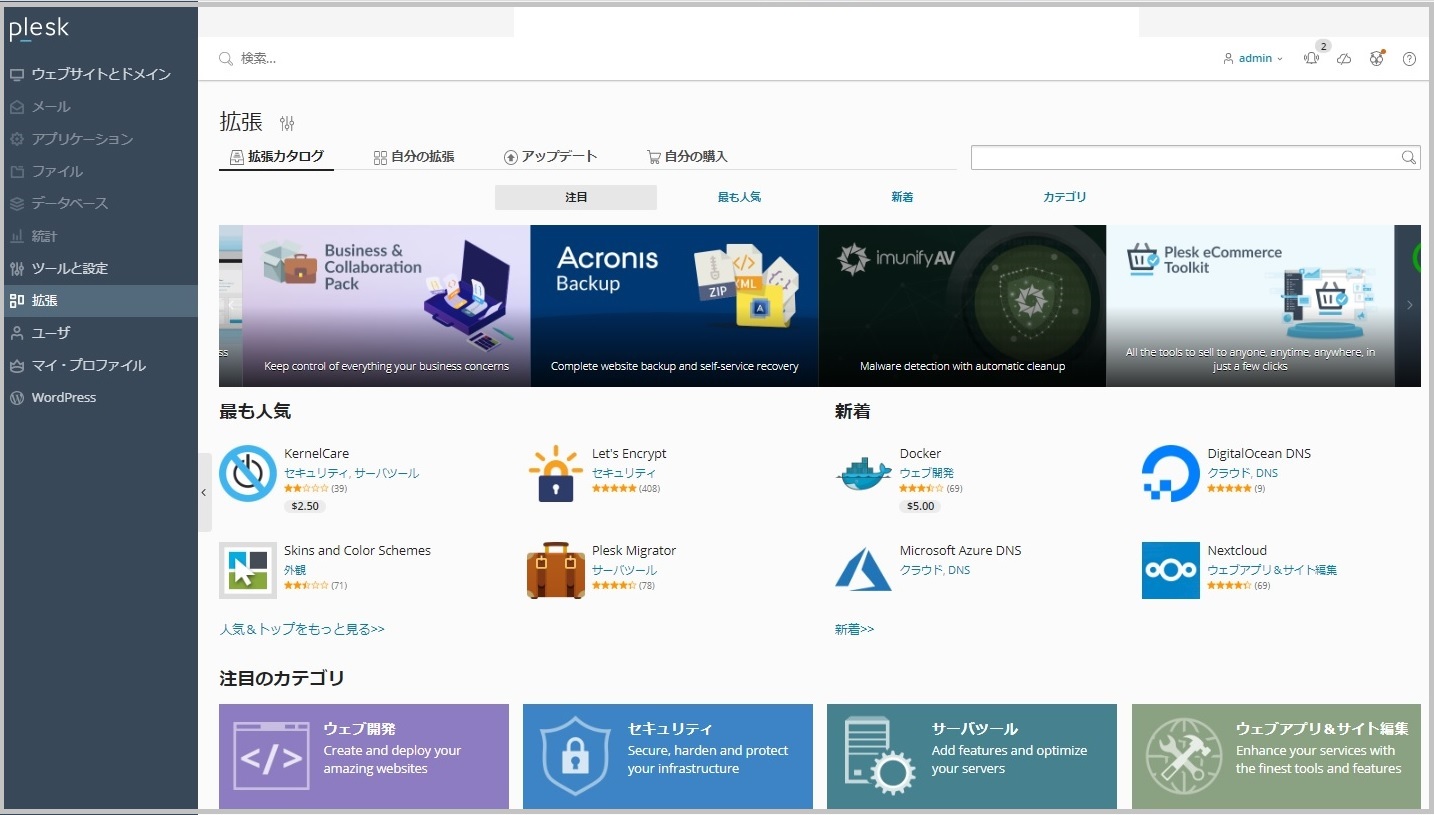Open the Plesk eCommerce Toolkit banner
The height and width of the screenshot is (815, 1434).
(1250, 305)
